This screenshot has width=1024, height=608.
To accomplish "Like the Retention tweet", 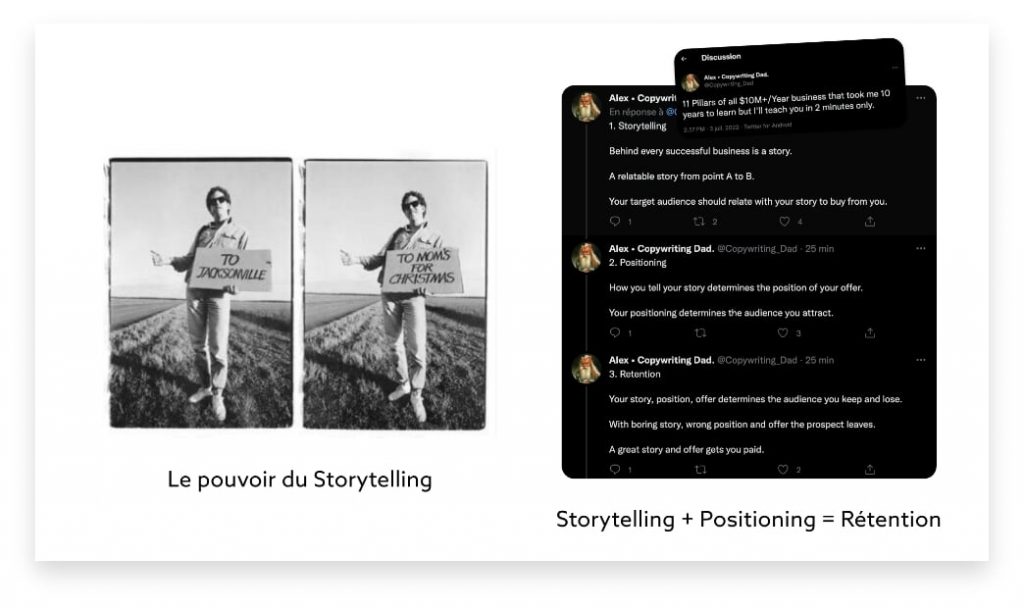I will pyautogui.click(x=785, y=469).
